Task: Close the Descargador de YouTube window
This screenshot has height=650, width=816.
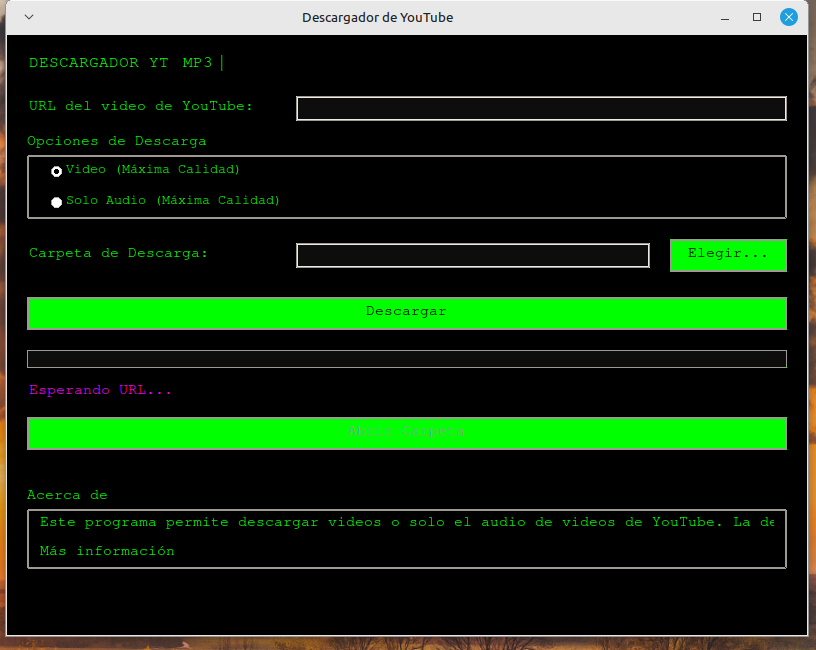Action: pyautogui.click(x=790, y=17)
